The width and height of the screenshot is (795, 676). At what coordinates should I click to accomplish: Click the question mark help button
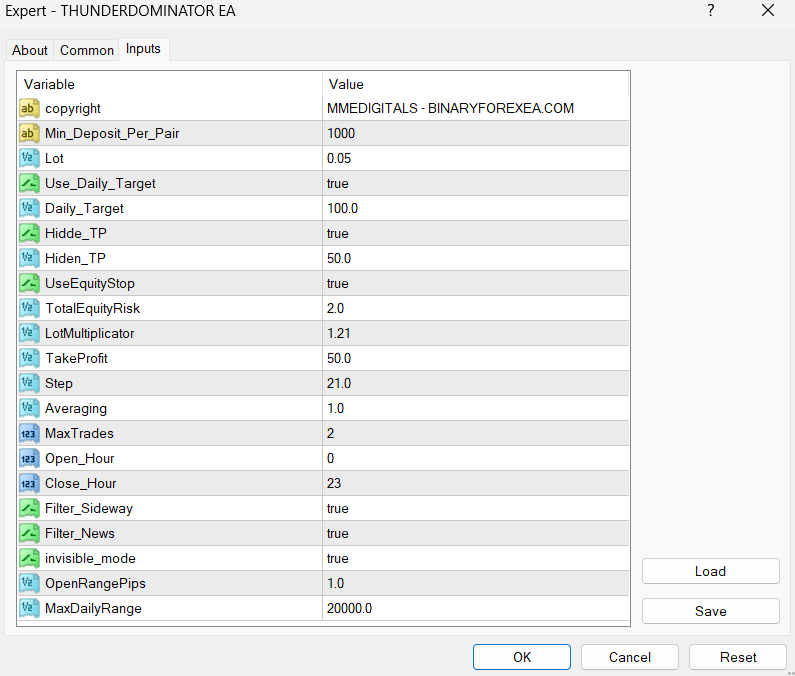pos(710,11)
